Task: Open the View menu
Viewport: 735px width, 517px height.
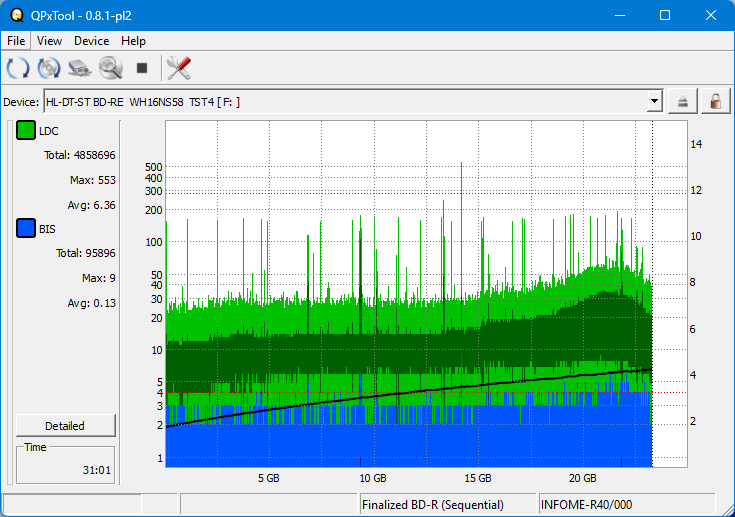Action: tap(49, 41)
